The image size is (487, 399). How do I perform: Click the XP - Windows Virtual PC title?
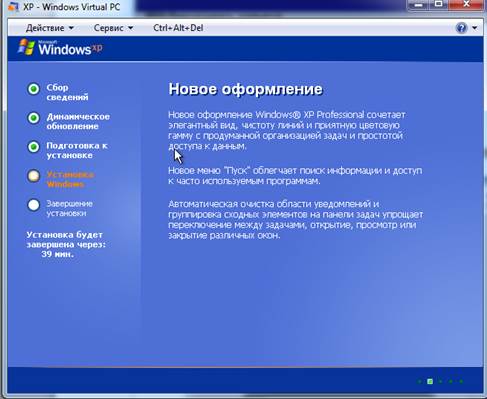point(72,7)
